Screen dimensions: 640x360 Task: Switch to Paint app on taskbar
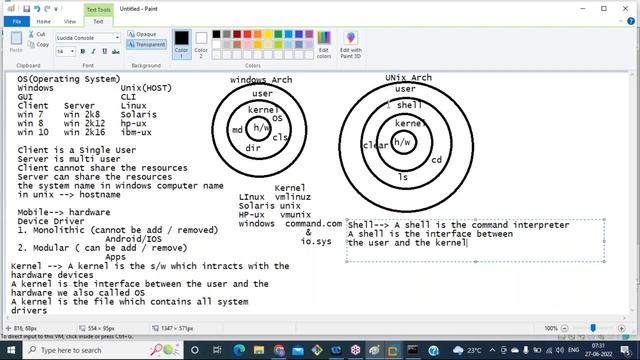pyautogui.click(x=374, y=350)
